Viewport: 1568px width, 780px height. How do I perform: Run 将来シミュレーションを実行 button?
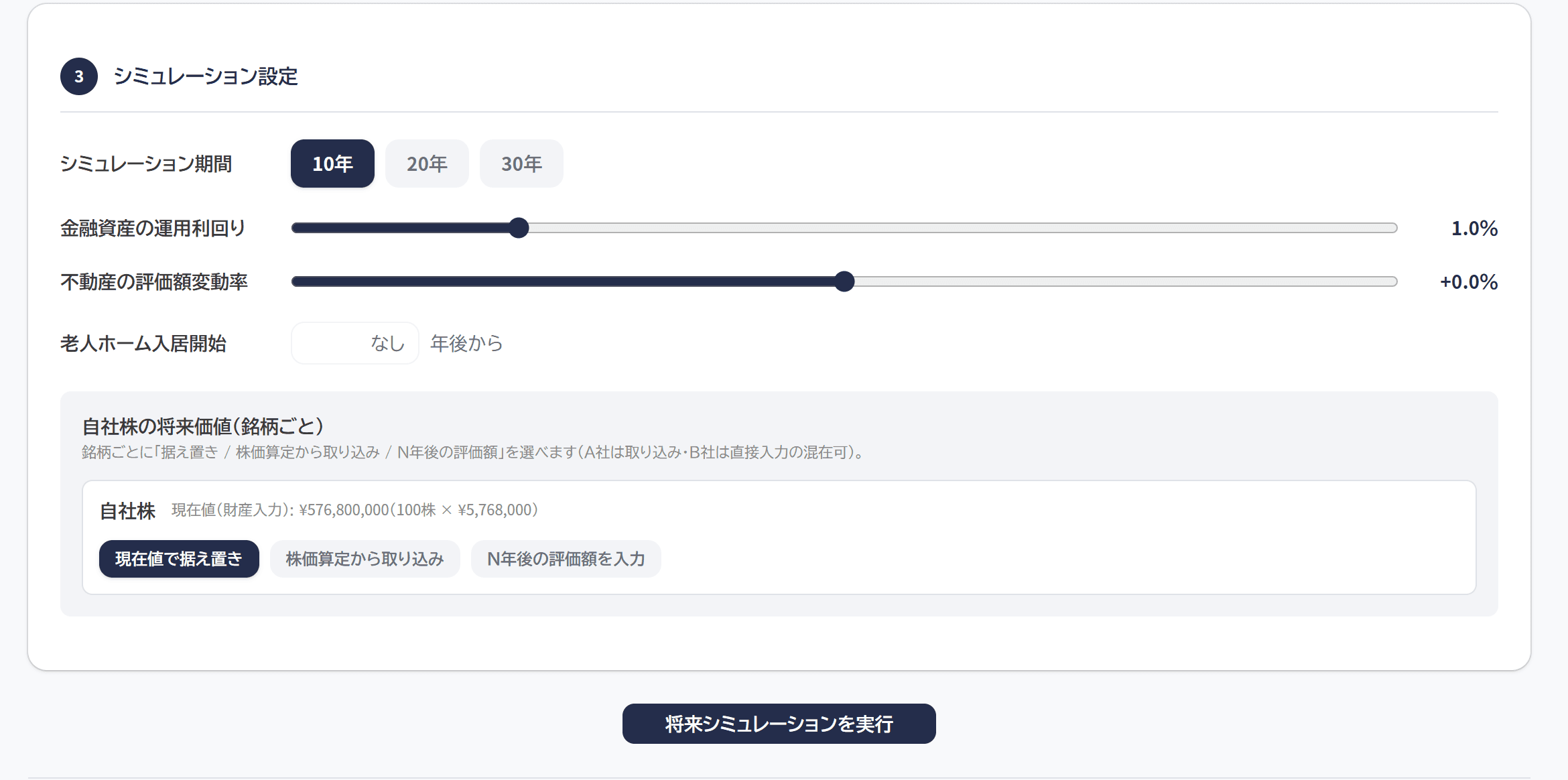(x=779, y=724)
